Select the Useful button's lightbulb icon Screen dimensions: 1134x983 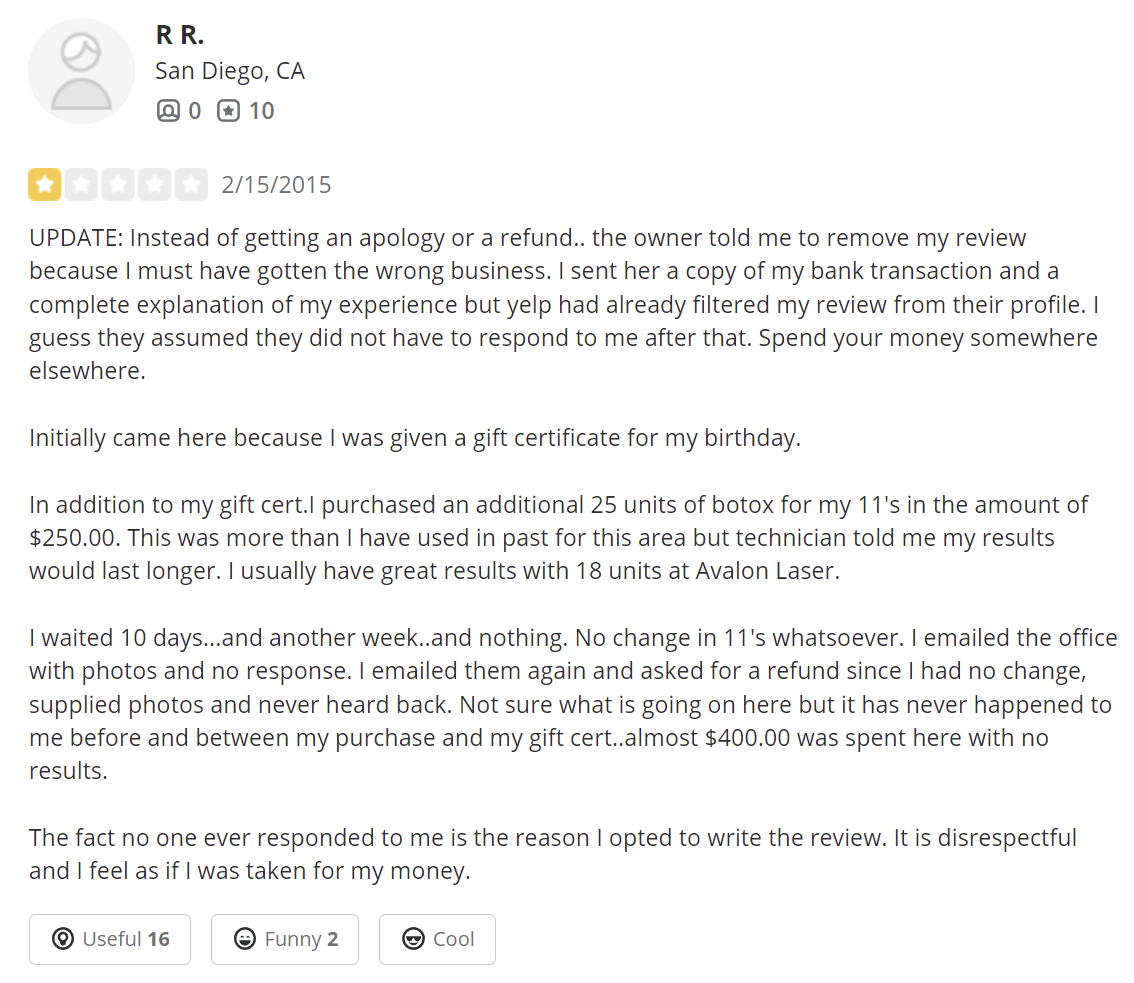(63, 939)
